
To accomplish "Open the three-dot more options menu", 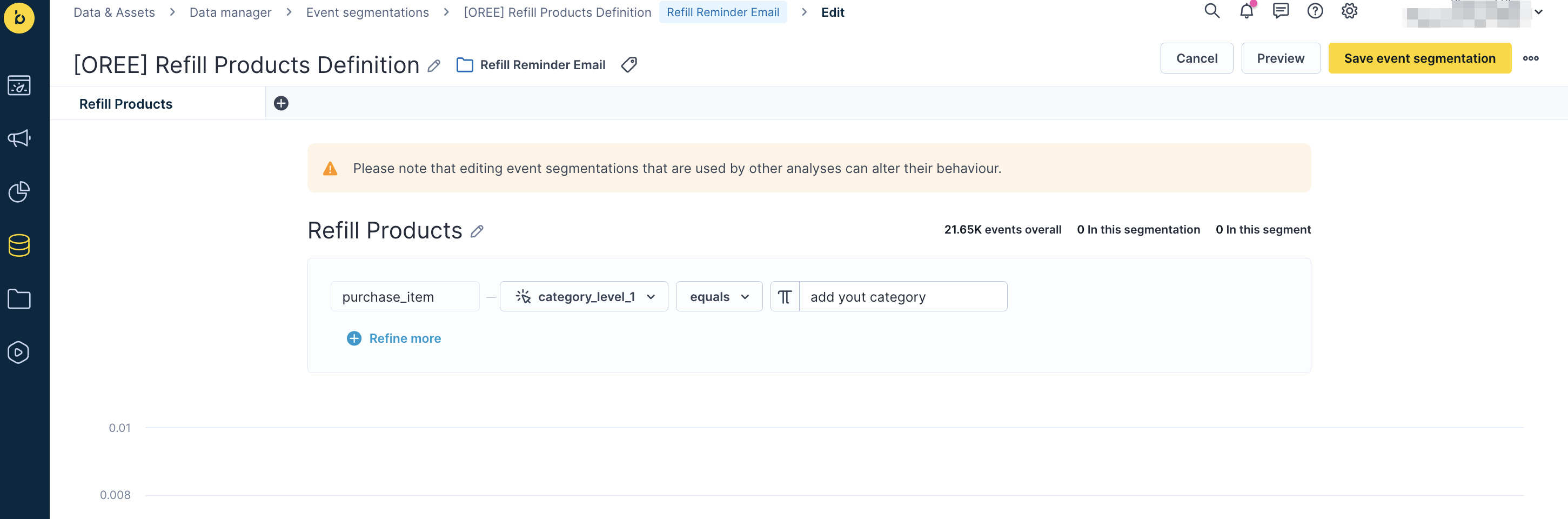I will [x=1530, y=58].
